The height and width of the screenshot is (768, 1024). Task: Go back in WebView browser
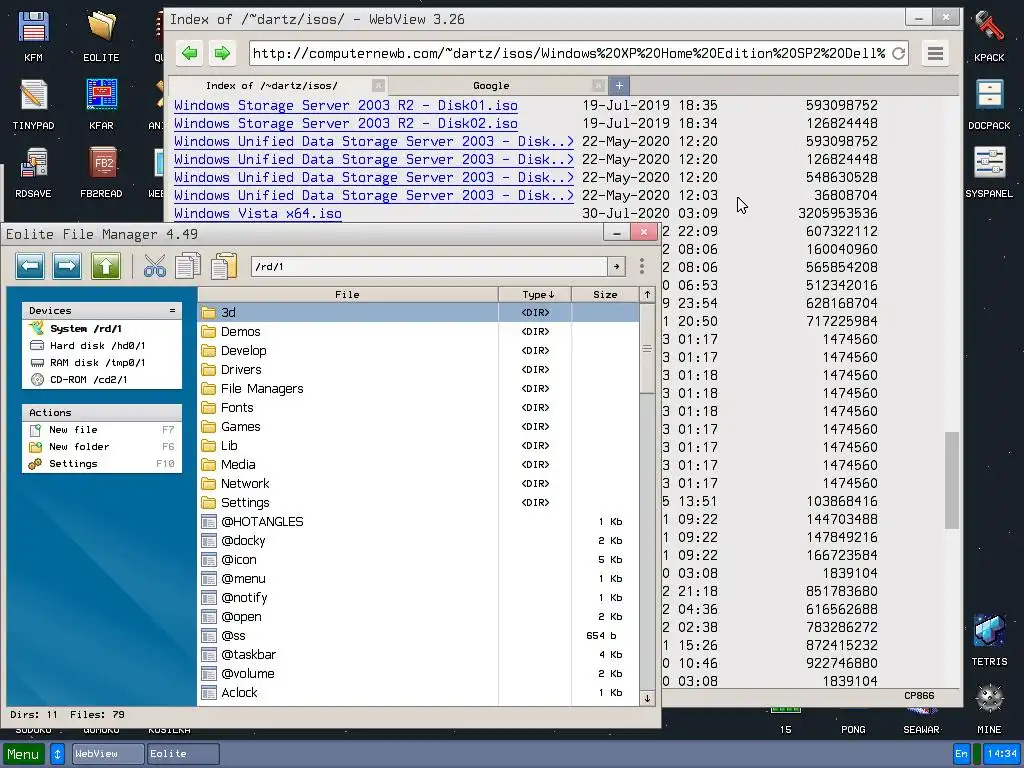[x=189, y=53]
